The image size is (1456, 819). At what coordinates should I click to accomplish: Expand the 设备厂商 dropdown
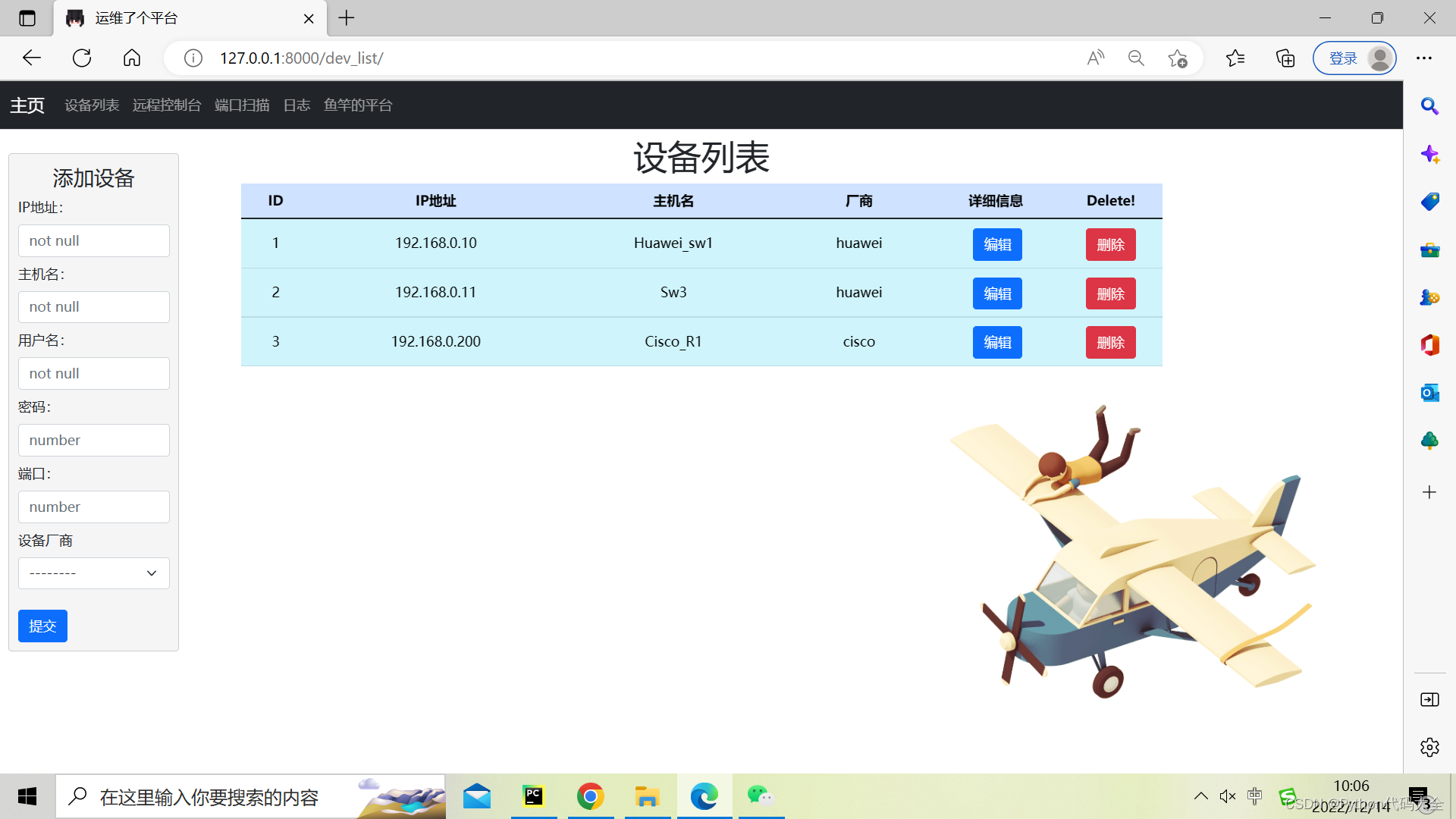click(94, 573)
